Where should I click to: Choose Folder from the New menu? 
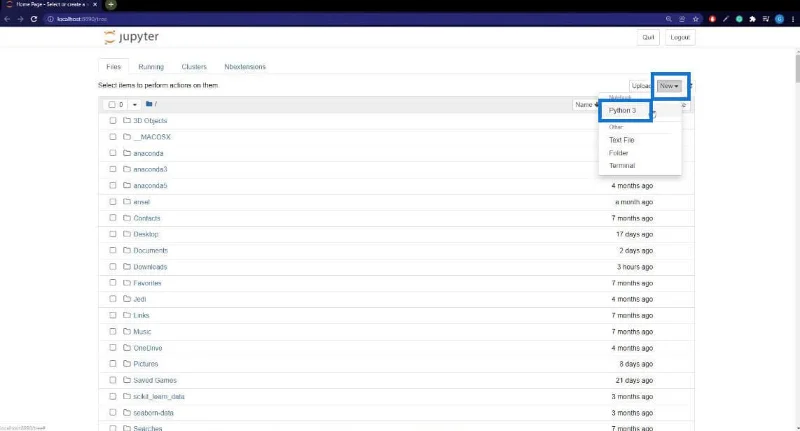pos(618,153)
